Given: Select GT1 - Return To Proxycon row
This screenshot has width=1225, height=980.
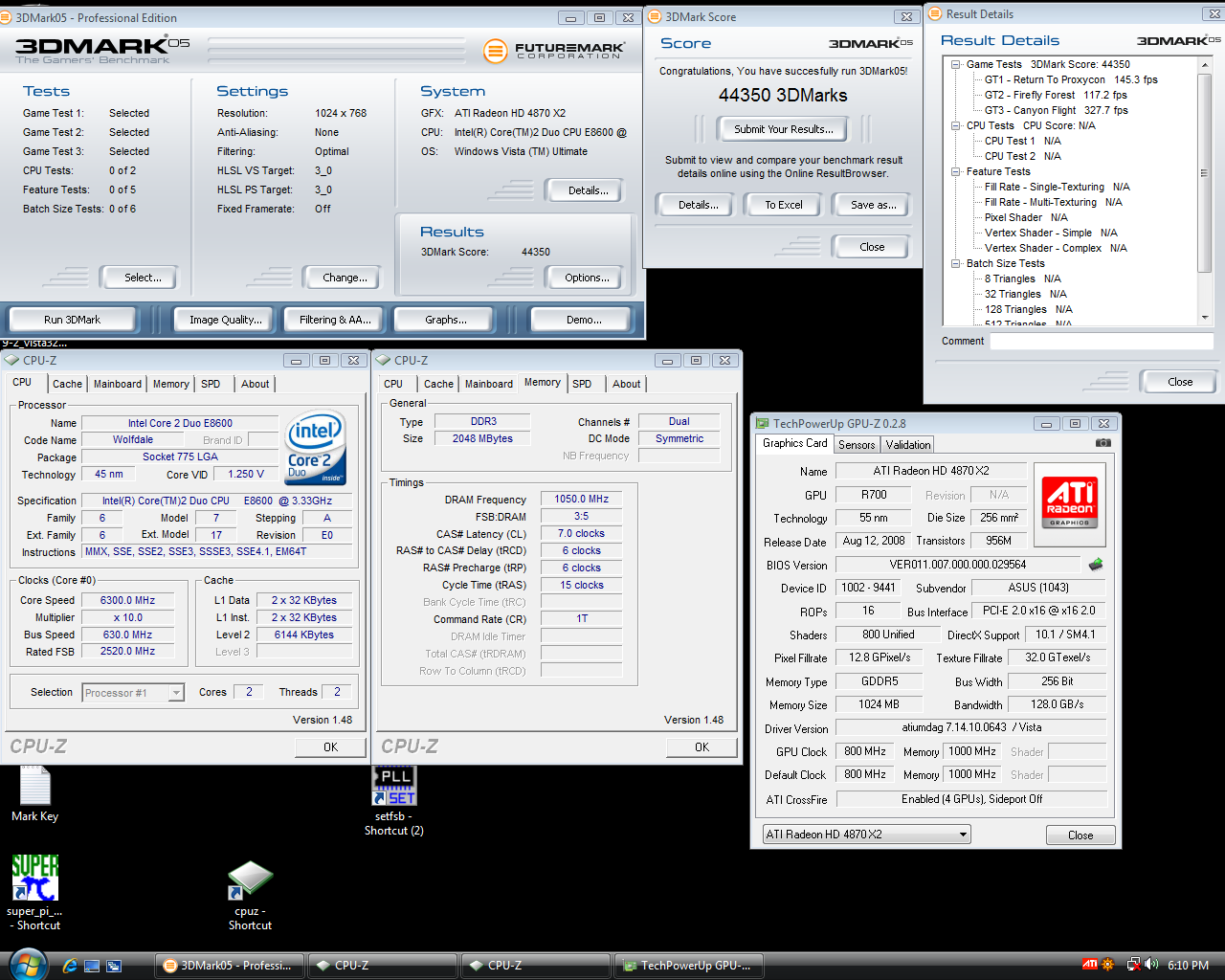Looking at the screenshot, I should 1071,79.
